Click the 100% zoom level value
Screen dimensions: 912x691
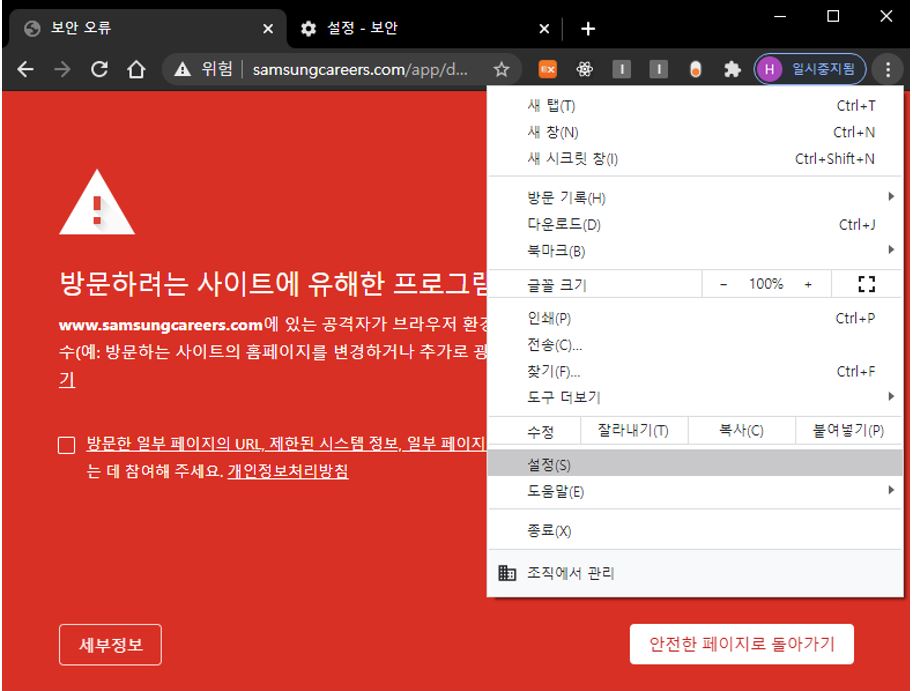[x=765, y=284]
